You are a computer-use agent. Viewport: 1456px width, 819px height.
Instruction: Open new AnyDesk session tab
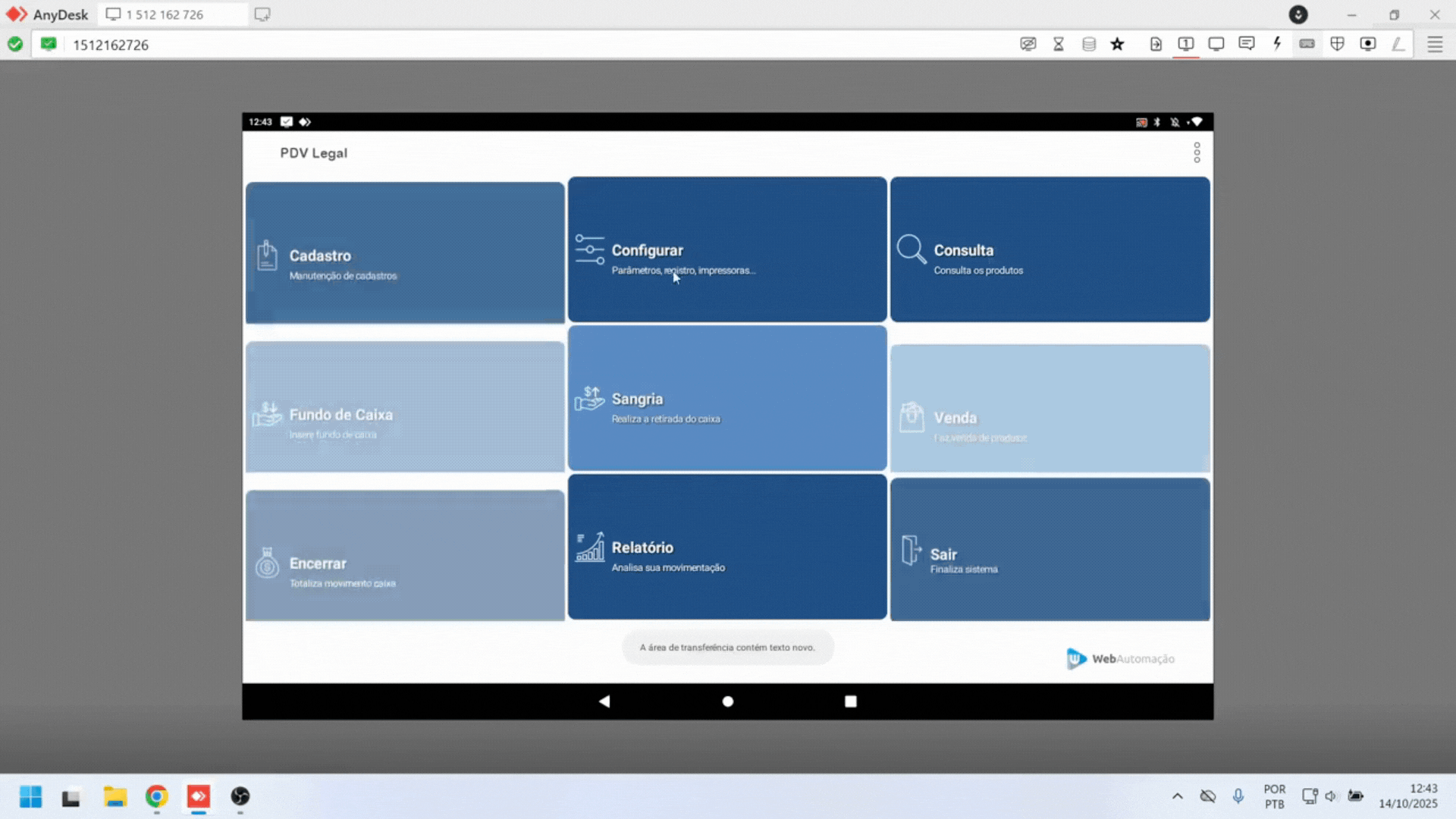pyautogui.click(x=262, y=14)
